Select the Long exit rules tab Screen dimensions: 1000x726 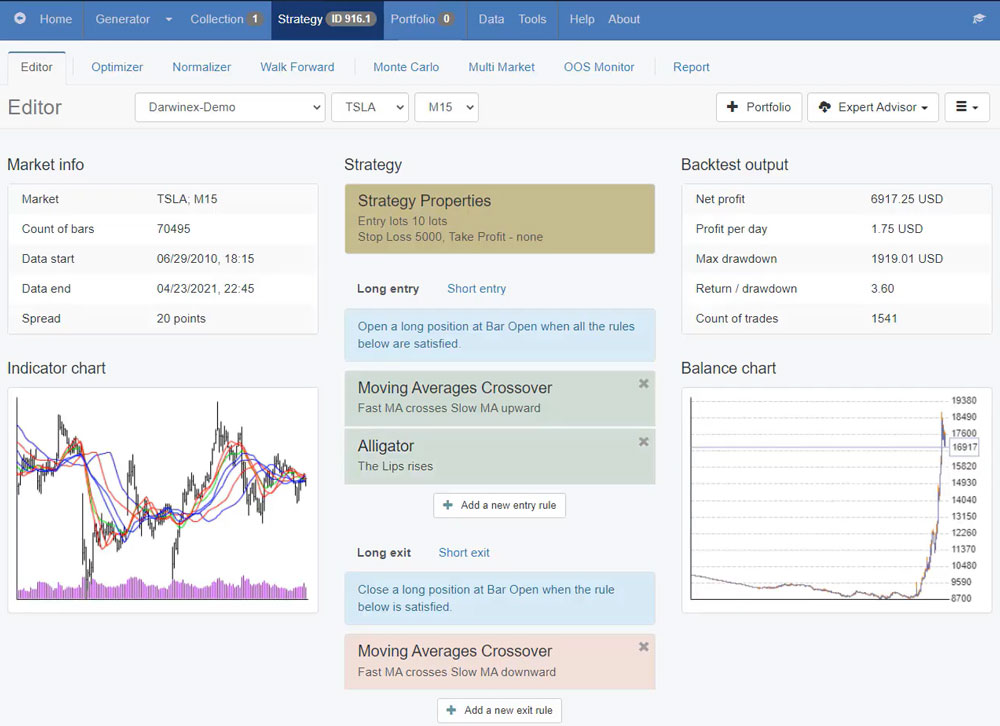pos(384,552)
